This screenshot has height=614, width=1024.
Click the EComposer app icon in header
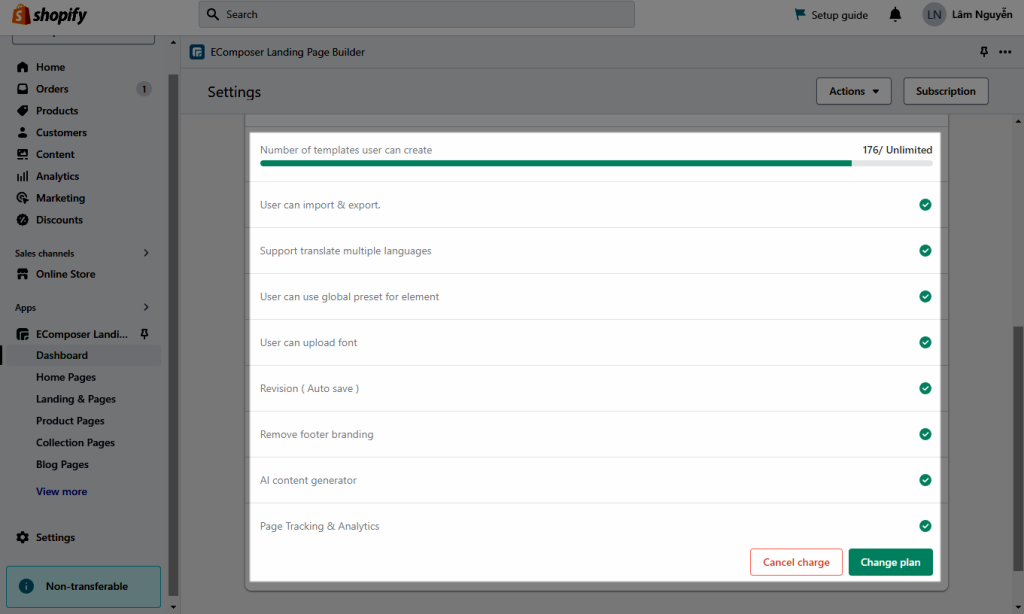point(197,52)
